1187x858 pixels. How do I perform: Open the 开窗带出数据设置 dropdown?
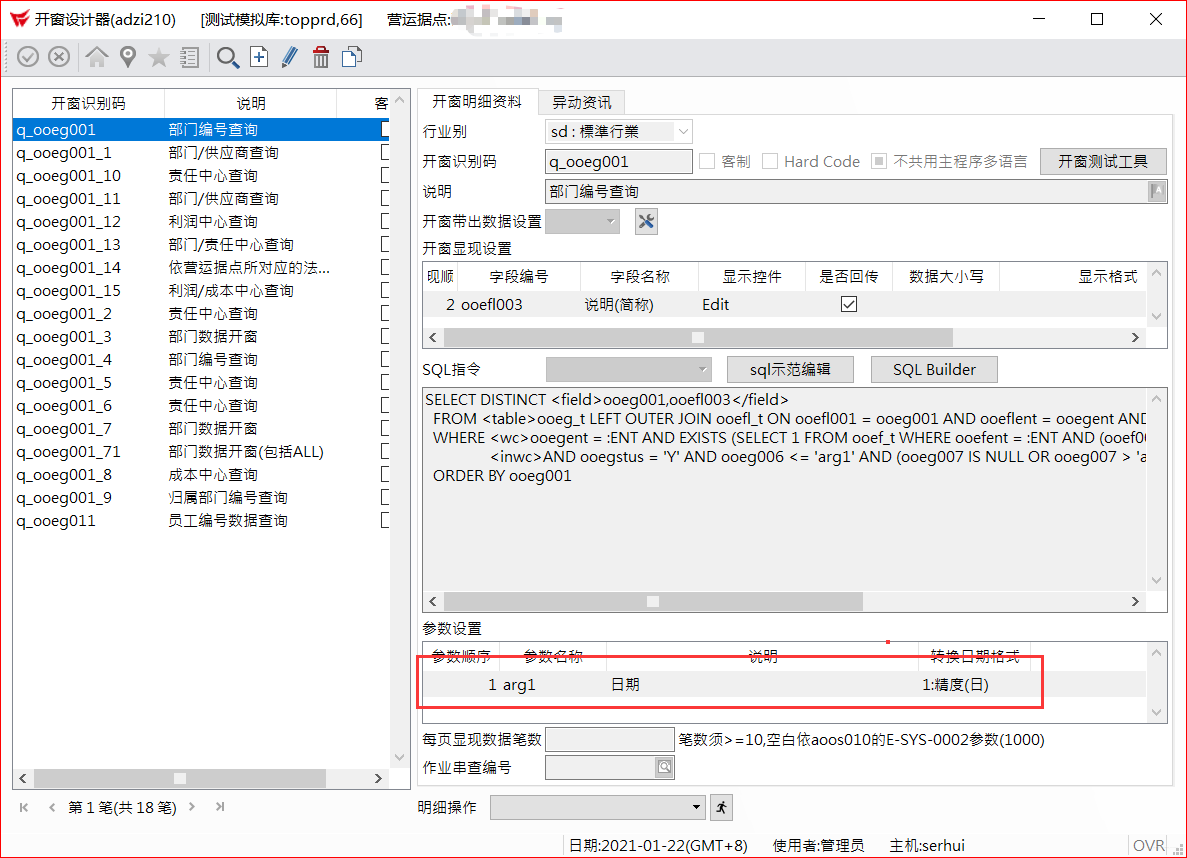coord(610,222)
